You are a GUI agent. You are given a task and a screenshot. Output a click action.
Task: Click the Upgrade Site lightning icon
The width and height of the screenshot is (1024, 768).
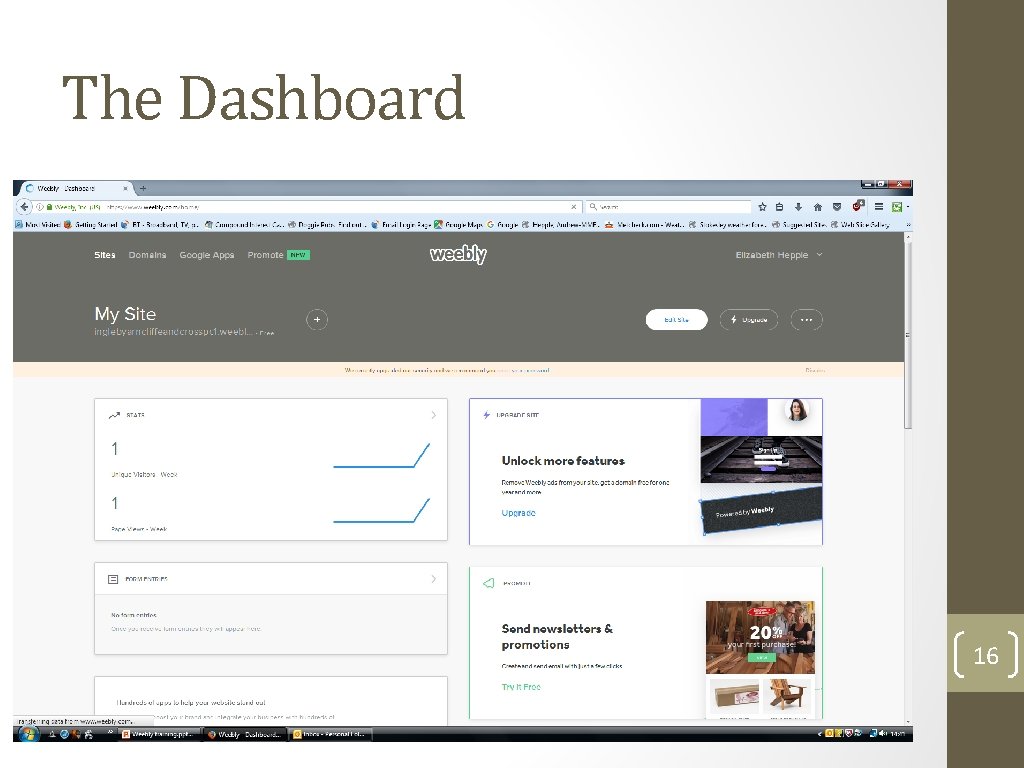coord(487,415)
